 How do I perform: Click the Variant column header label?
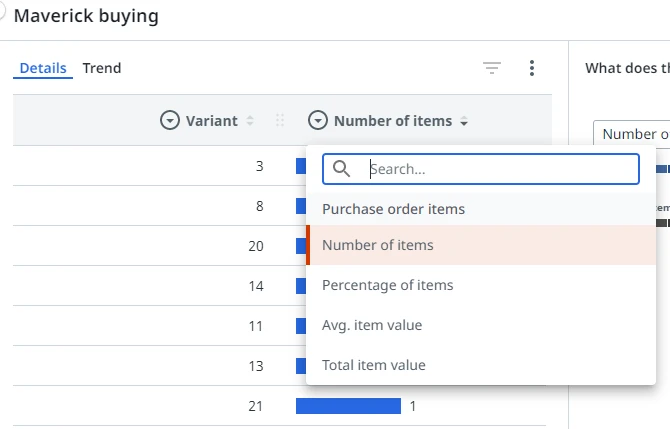pos(212,121)
